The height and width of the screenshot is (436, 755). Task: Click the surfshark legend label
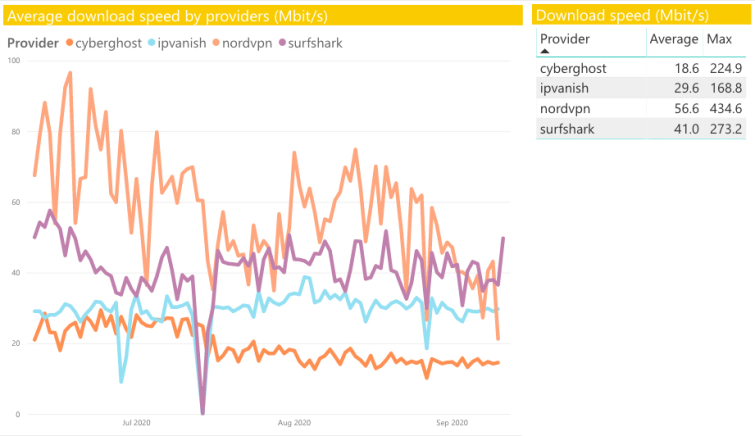tap(315, 43)
